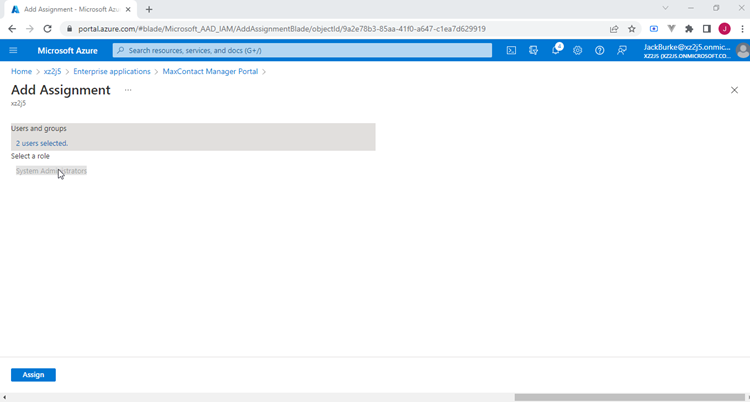Click the left arrow of horizontal scrollbar

[4, 397]
